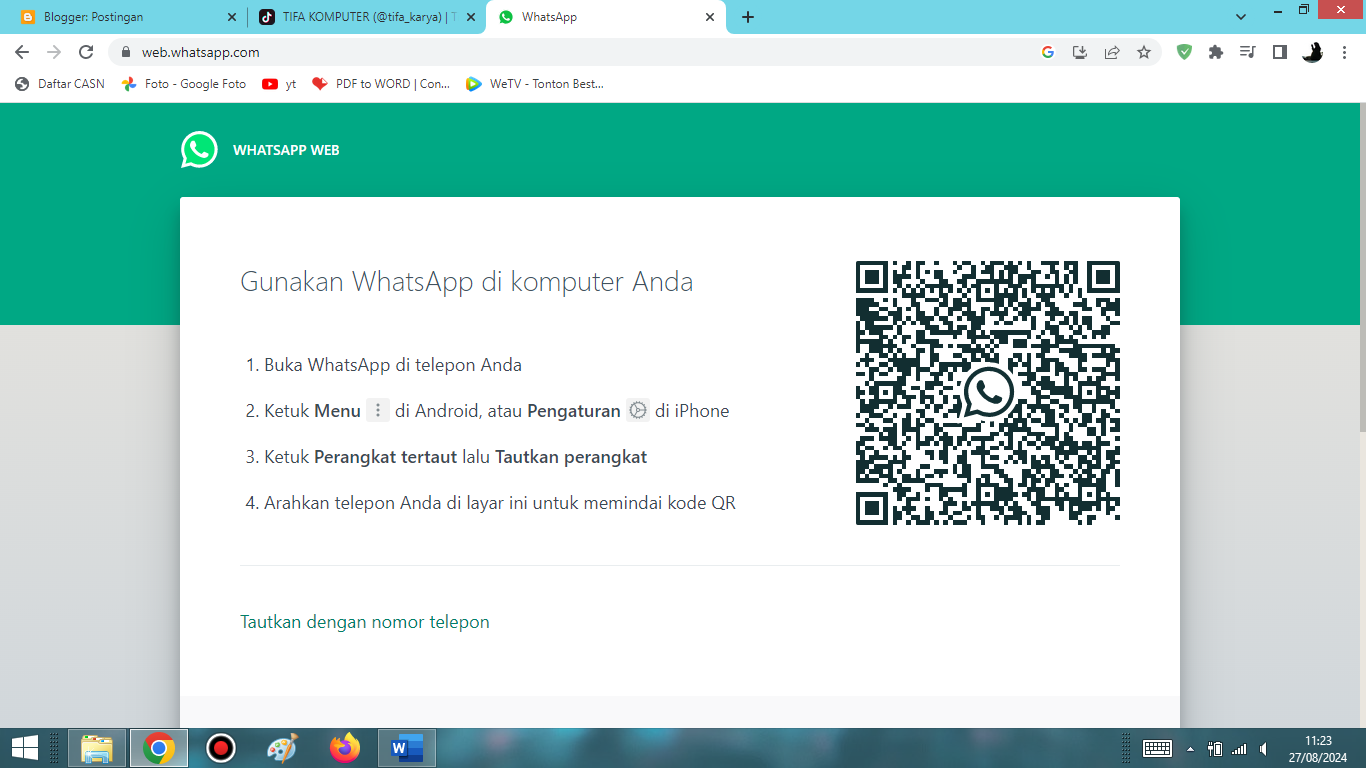Open the green shield extension
The image size is (1366, 768).
point(1184,52)
